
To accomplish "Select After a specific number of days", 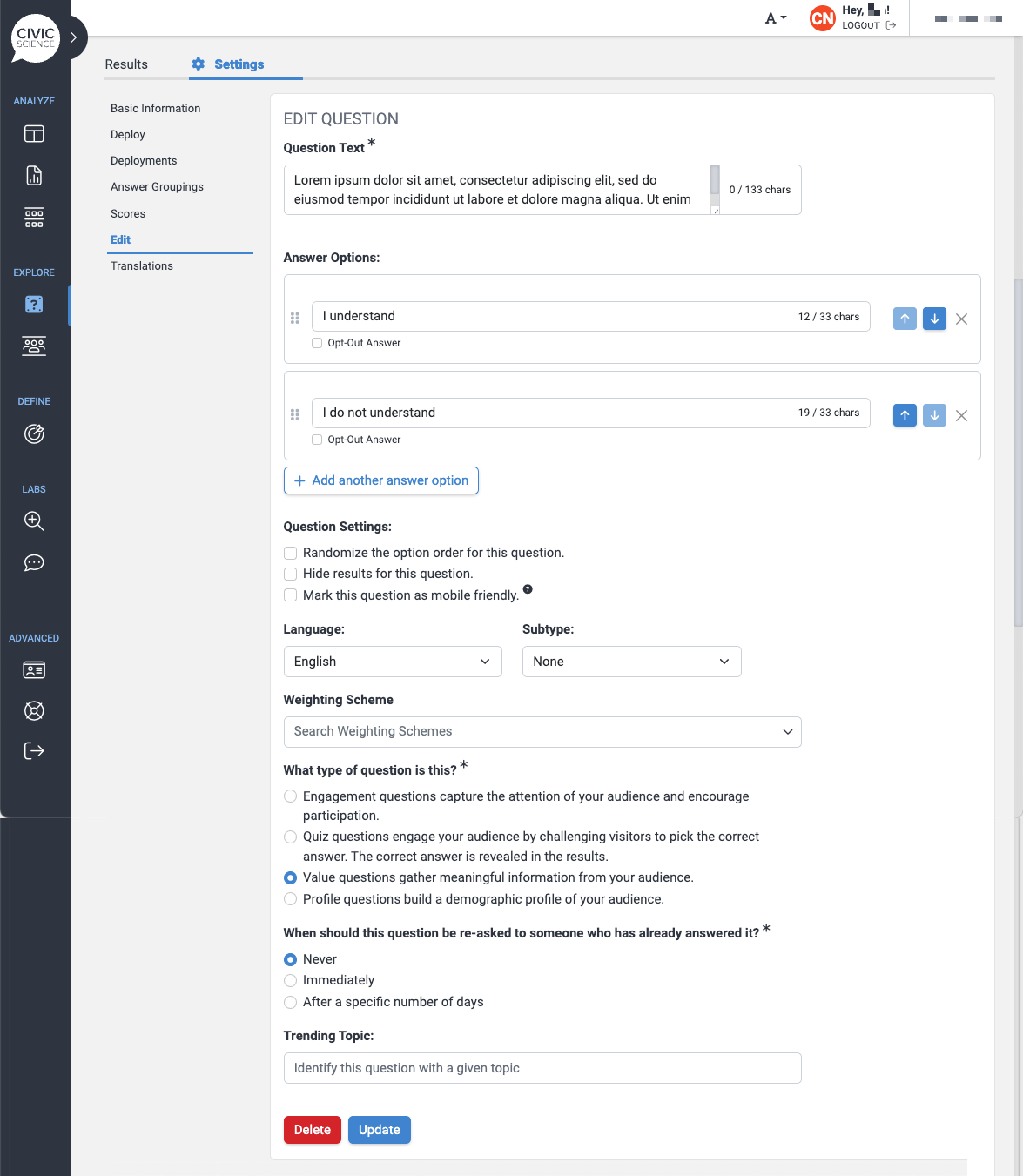I will (291, 1003).
